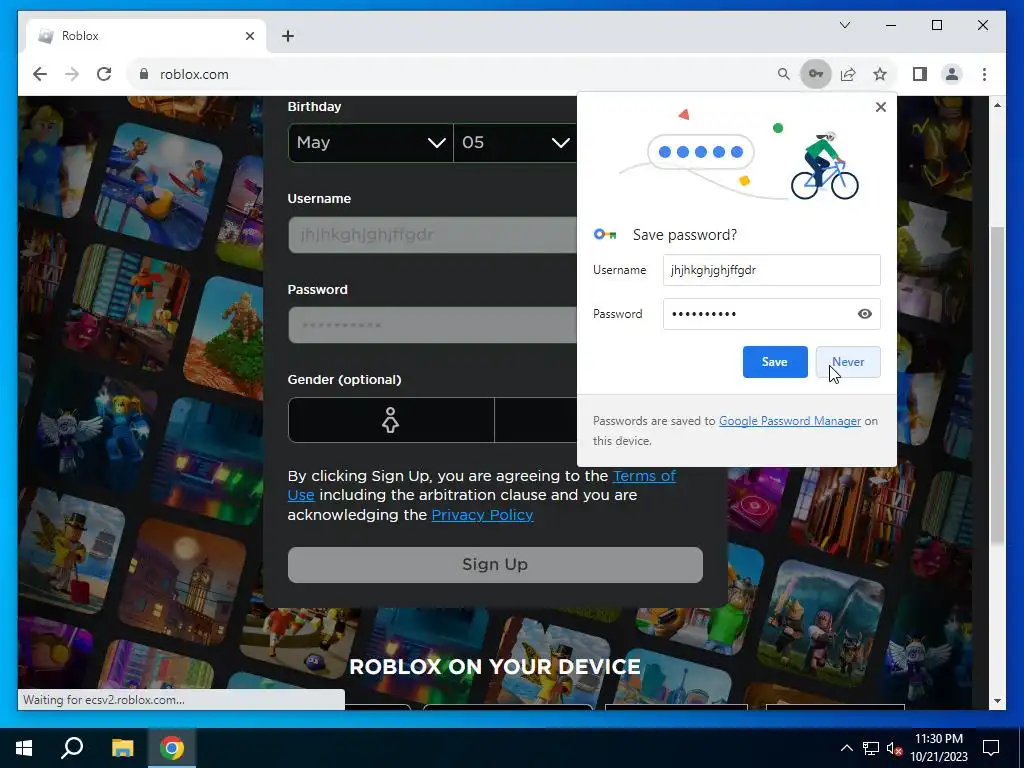Click the Roblox signup Username field

432,235
